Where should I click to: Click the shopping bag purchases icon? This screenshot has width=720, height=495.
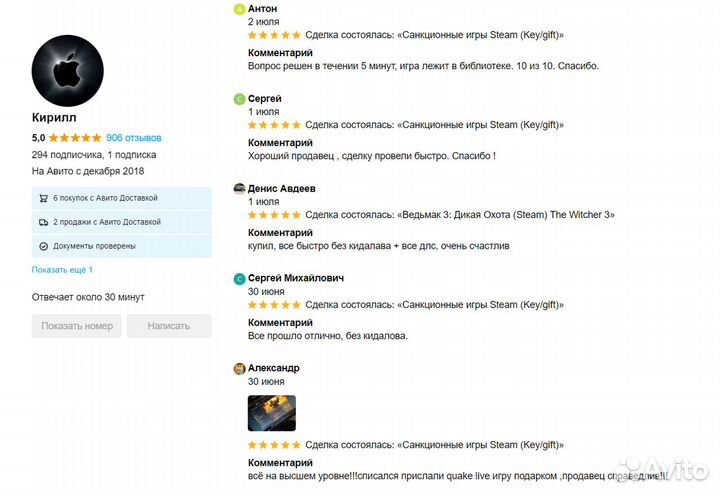click(x=43, y=198)
